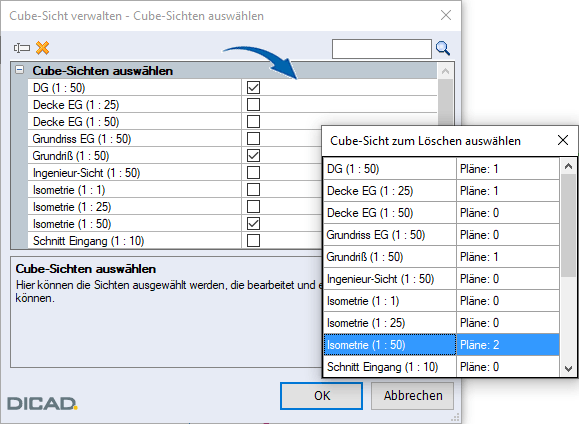Click the magnifier search icon
The image size is (579, 424).
pos(443,48)
